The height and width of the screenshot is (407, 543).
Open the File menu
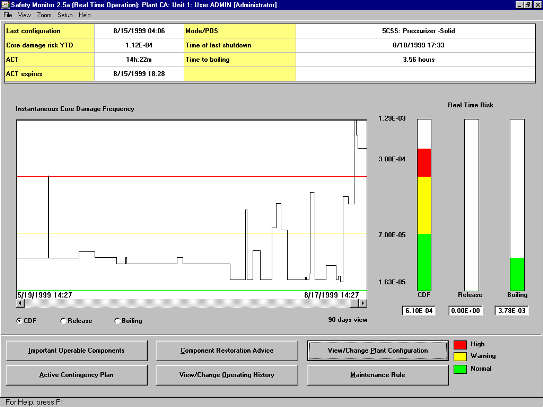click(x=8, y=15)
